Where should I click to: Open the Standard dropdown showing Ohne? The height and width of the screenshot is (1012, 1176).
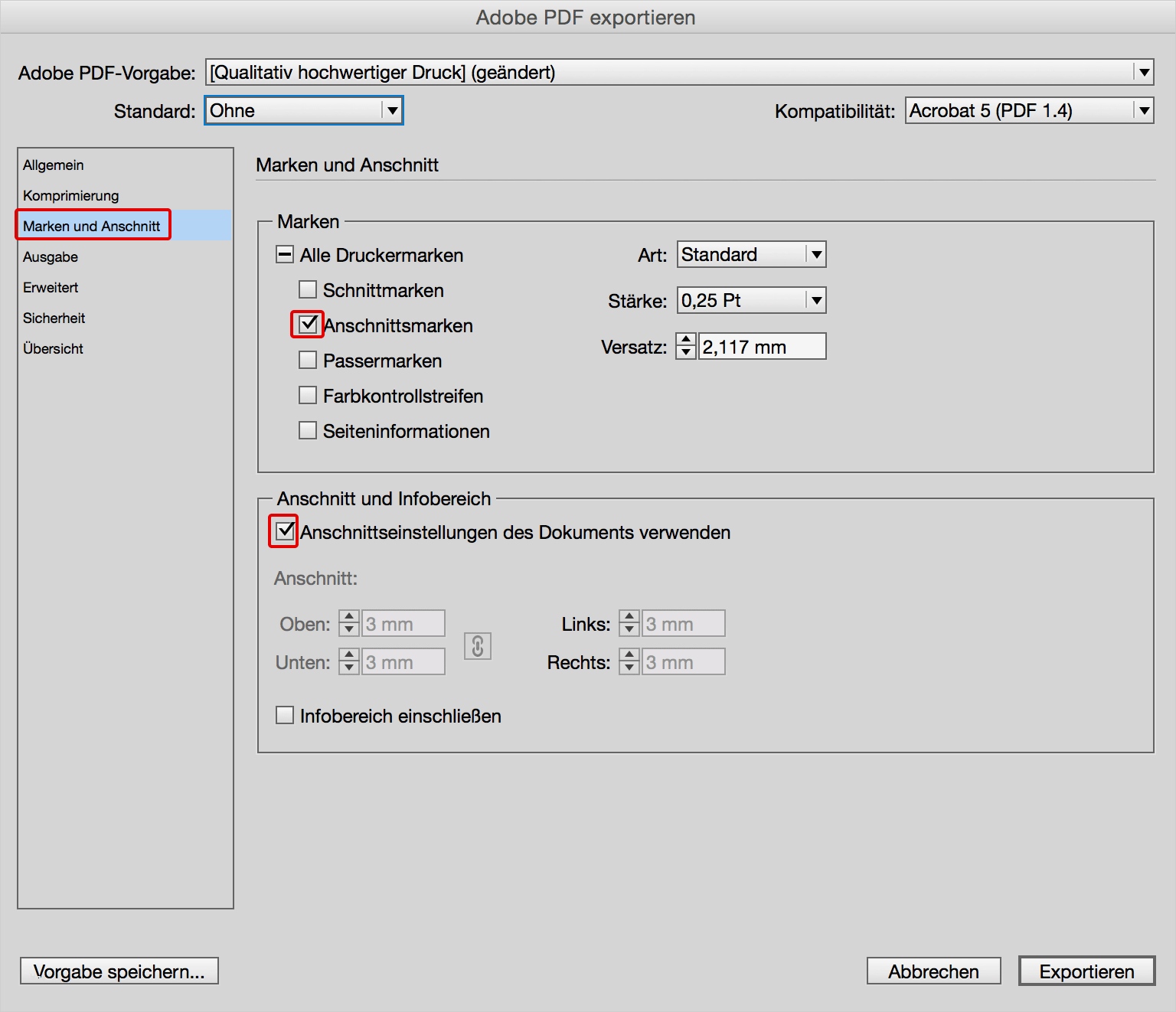pyautogui.click(x=390, y=110)
